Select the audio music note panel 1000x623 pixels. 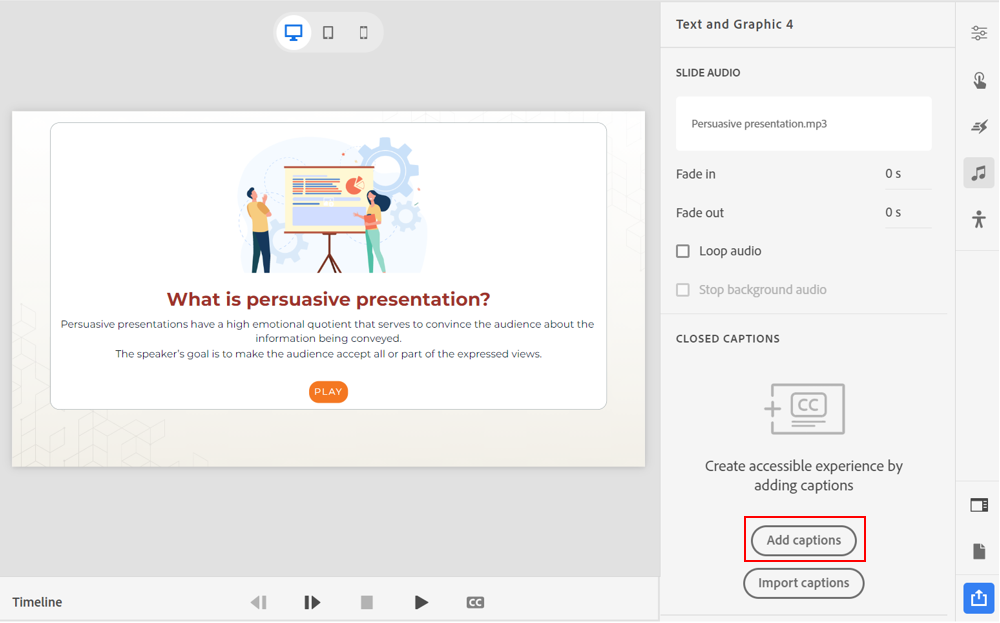[x=979, y=173]
